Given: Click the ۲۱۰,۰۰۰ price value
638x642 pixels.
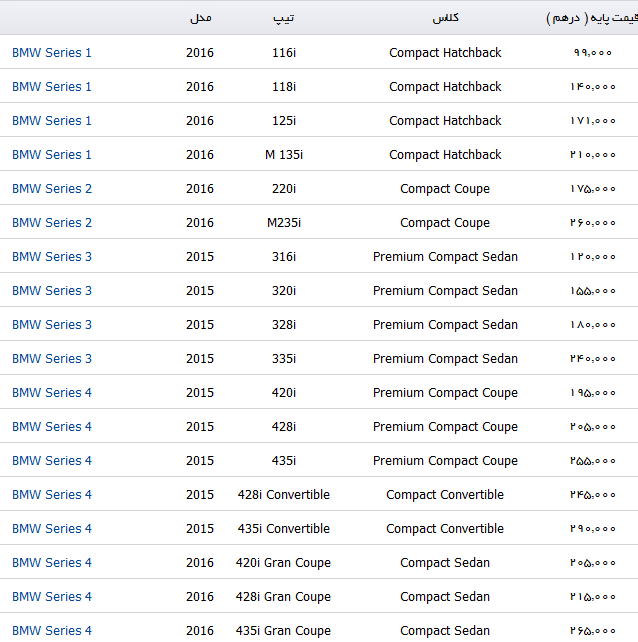Looking at the screenshot, I should click(x=593, y=155).
